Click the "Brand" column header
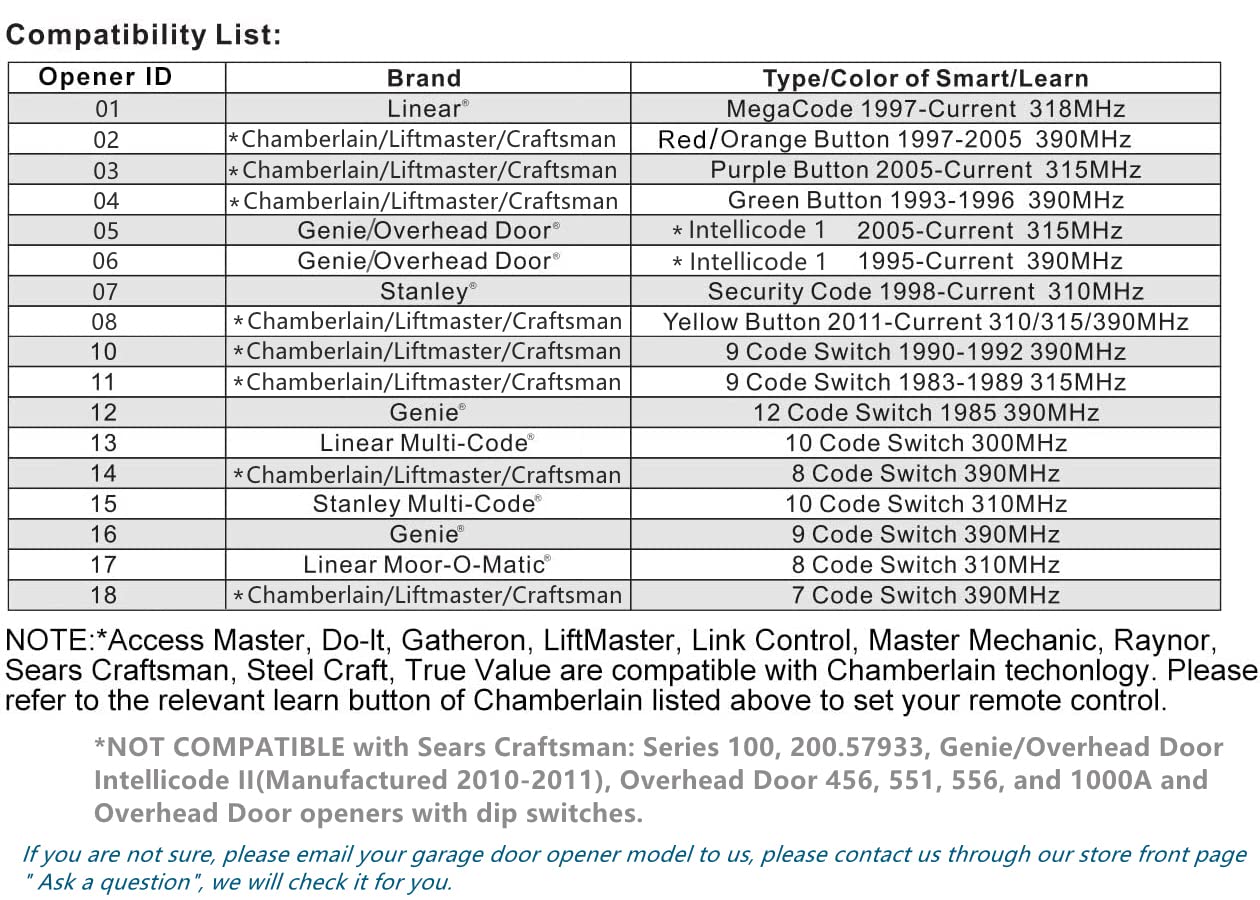 coord(424,78)
